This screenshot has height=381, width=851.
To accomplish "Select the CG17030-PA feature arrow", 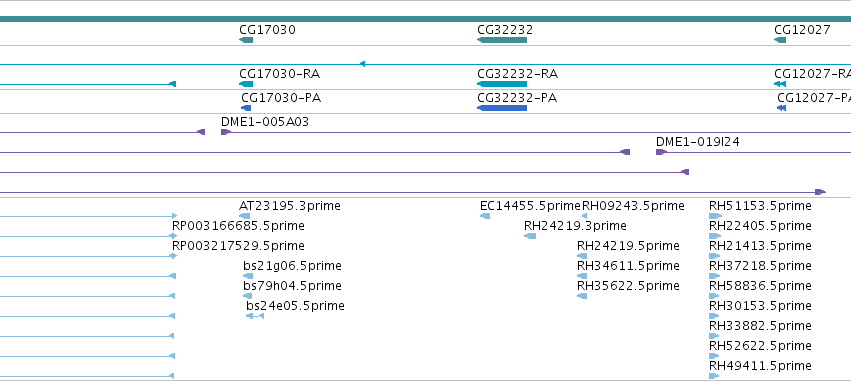I will 246,107.
